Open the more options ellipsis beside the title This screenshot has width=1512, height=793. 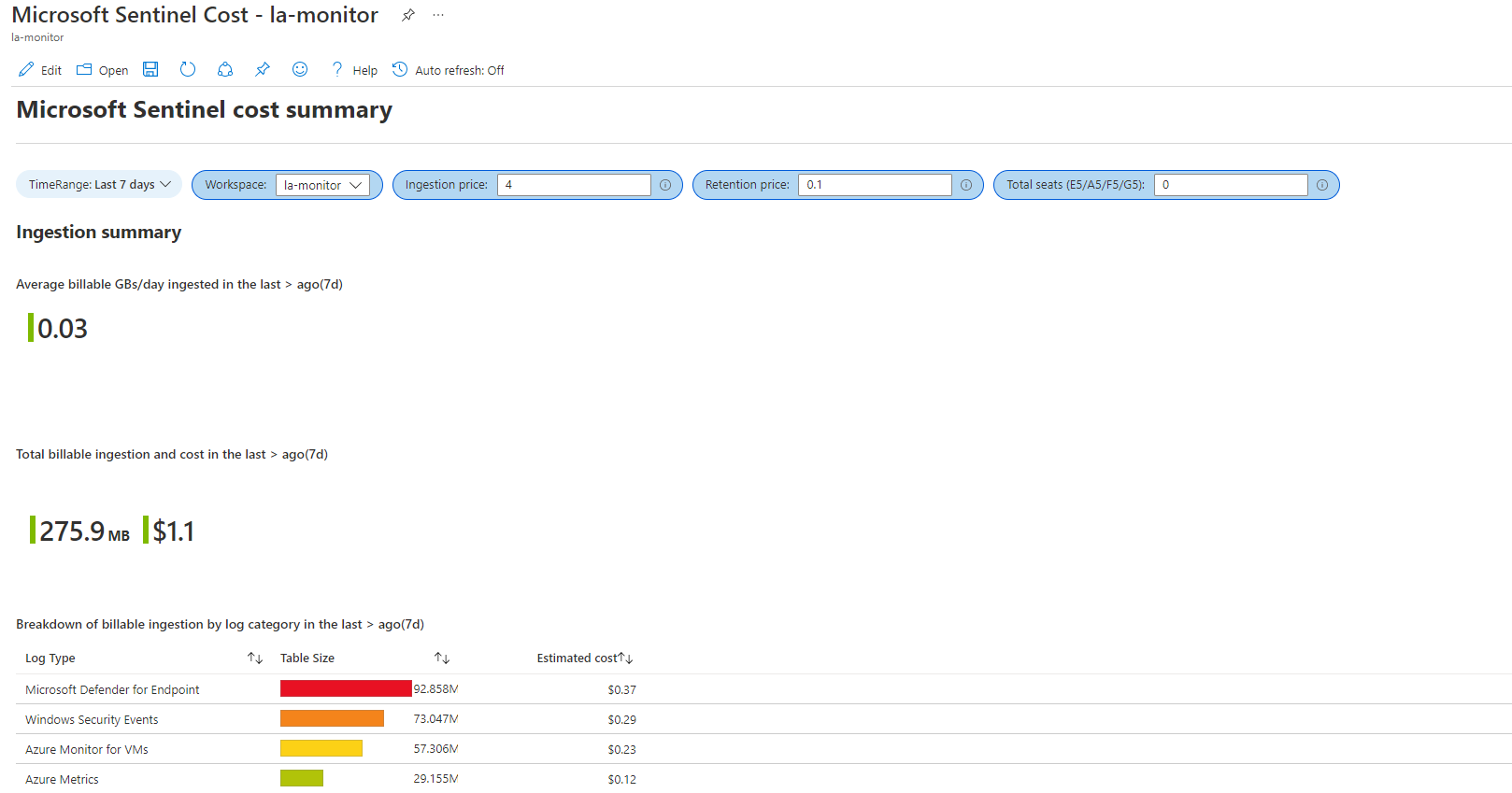pyautogui.click(x=438, y=15)
